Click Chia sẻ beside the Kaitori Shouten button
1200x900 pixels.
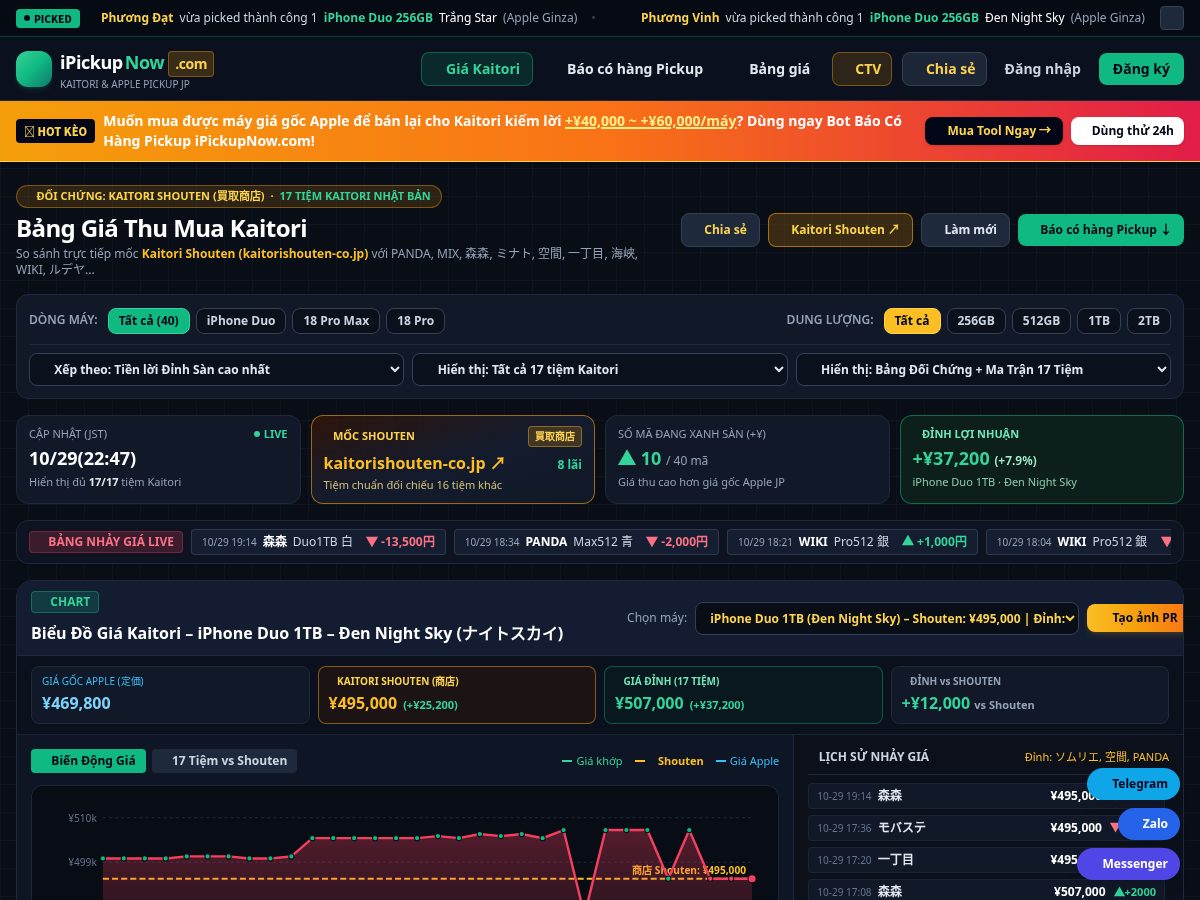pos(721,229)
